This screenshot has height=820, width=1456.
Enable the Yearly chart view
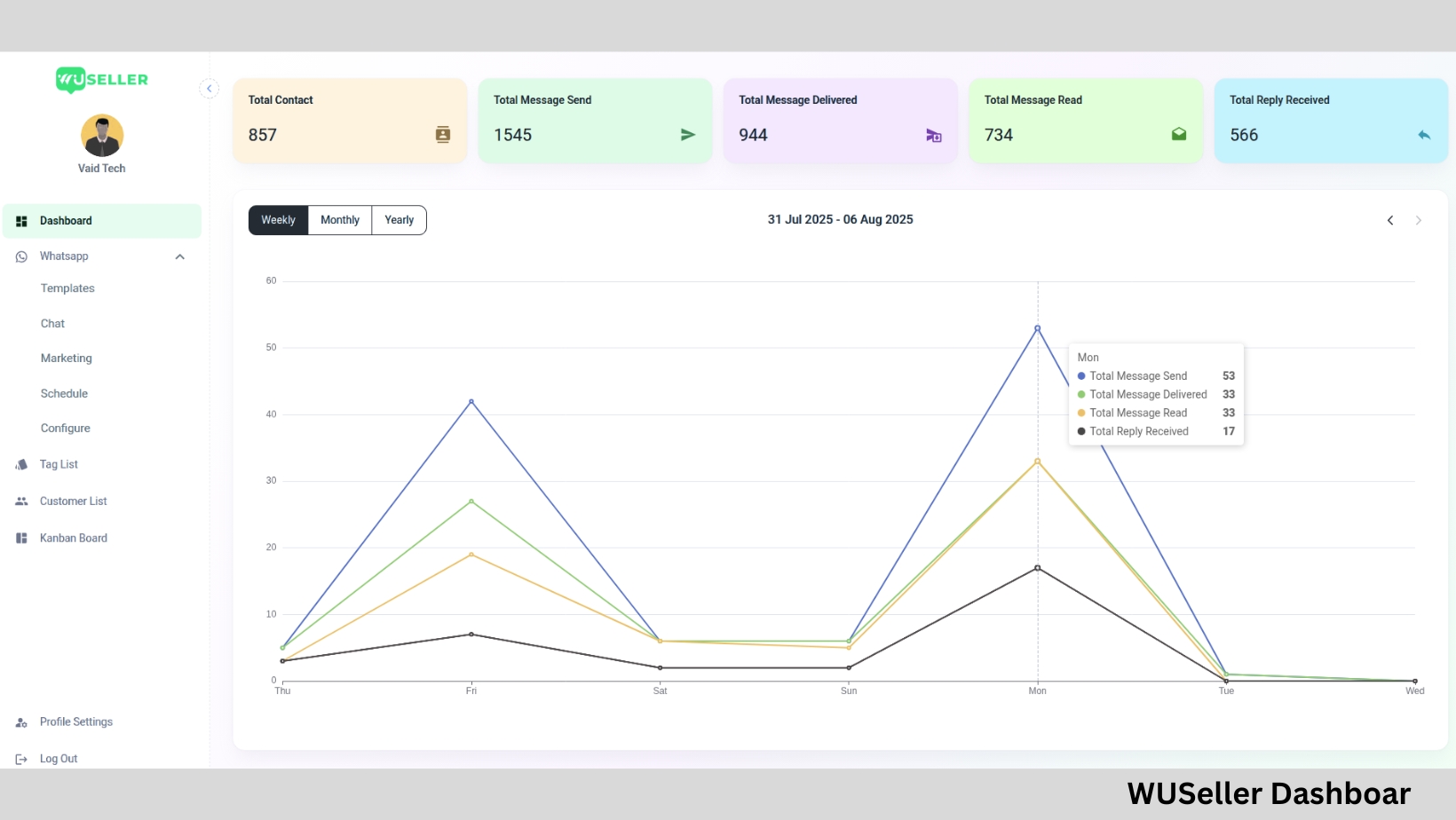[399, 219]
